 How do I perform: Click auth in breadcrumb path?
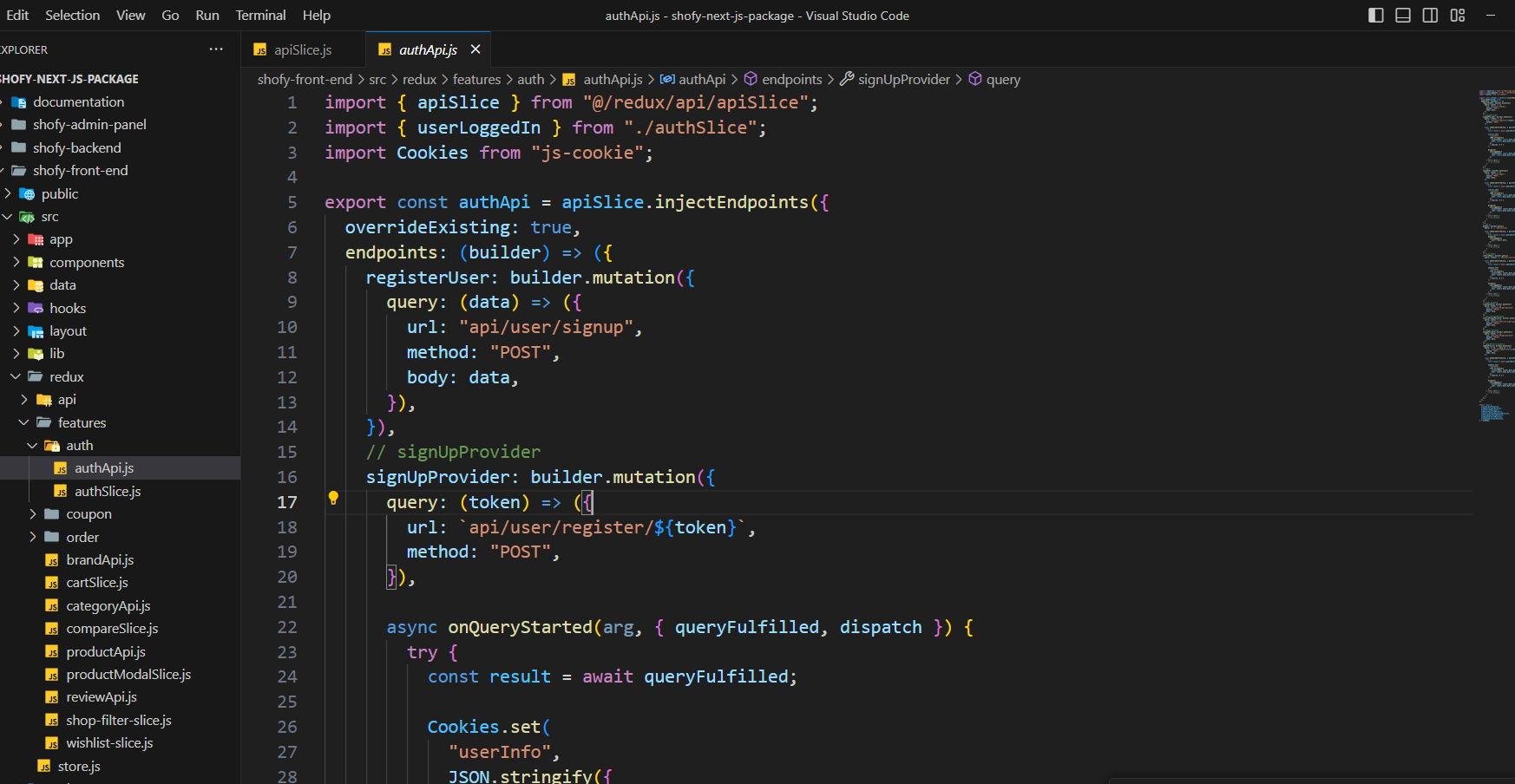531,79
